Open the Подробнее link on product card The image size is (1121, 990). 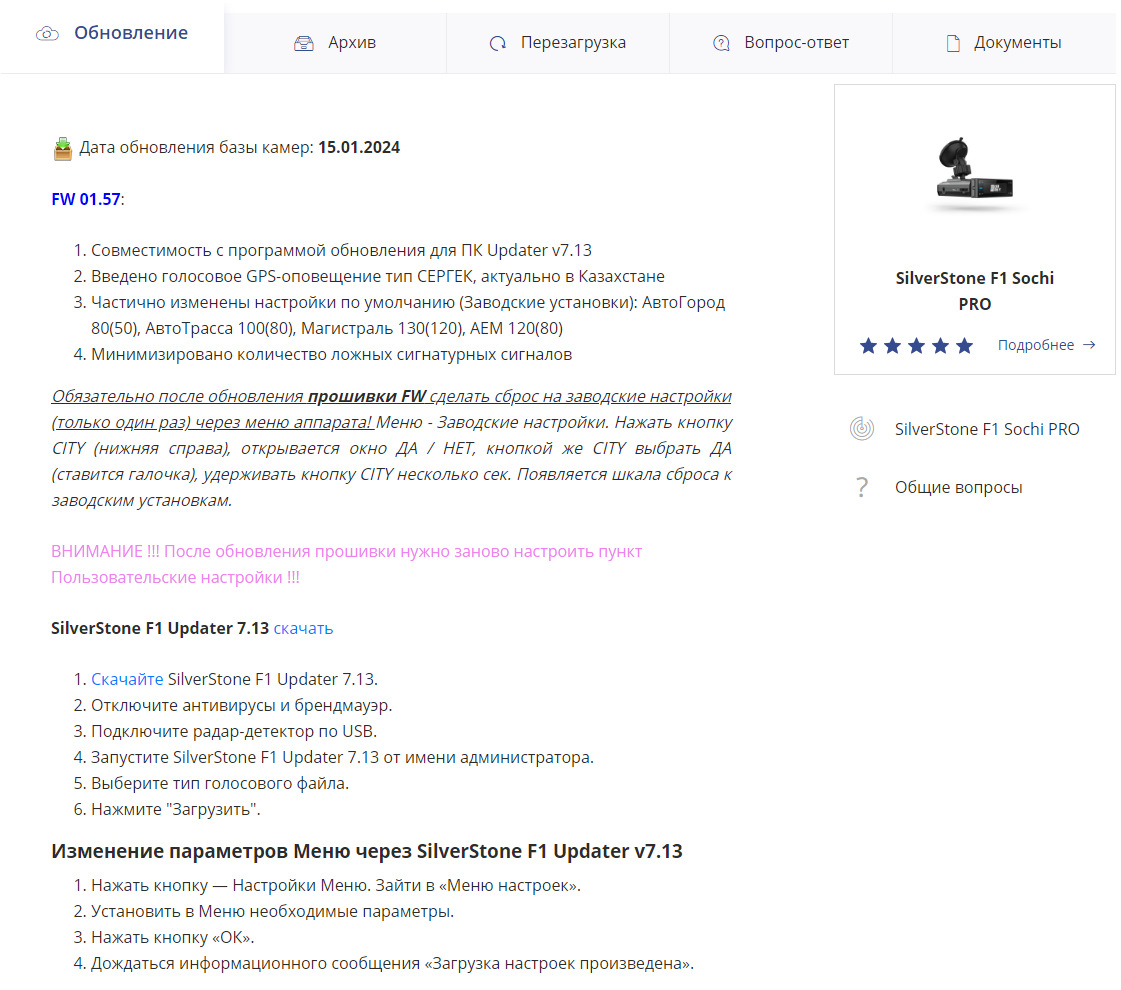pos(1036,345)
